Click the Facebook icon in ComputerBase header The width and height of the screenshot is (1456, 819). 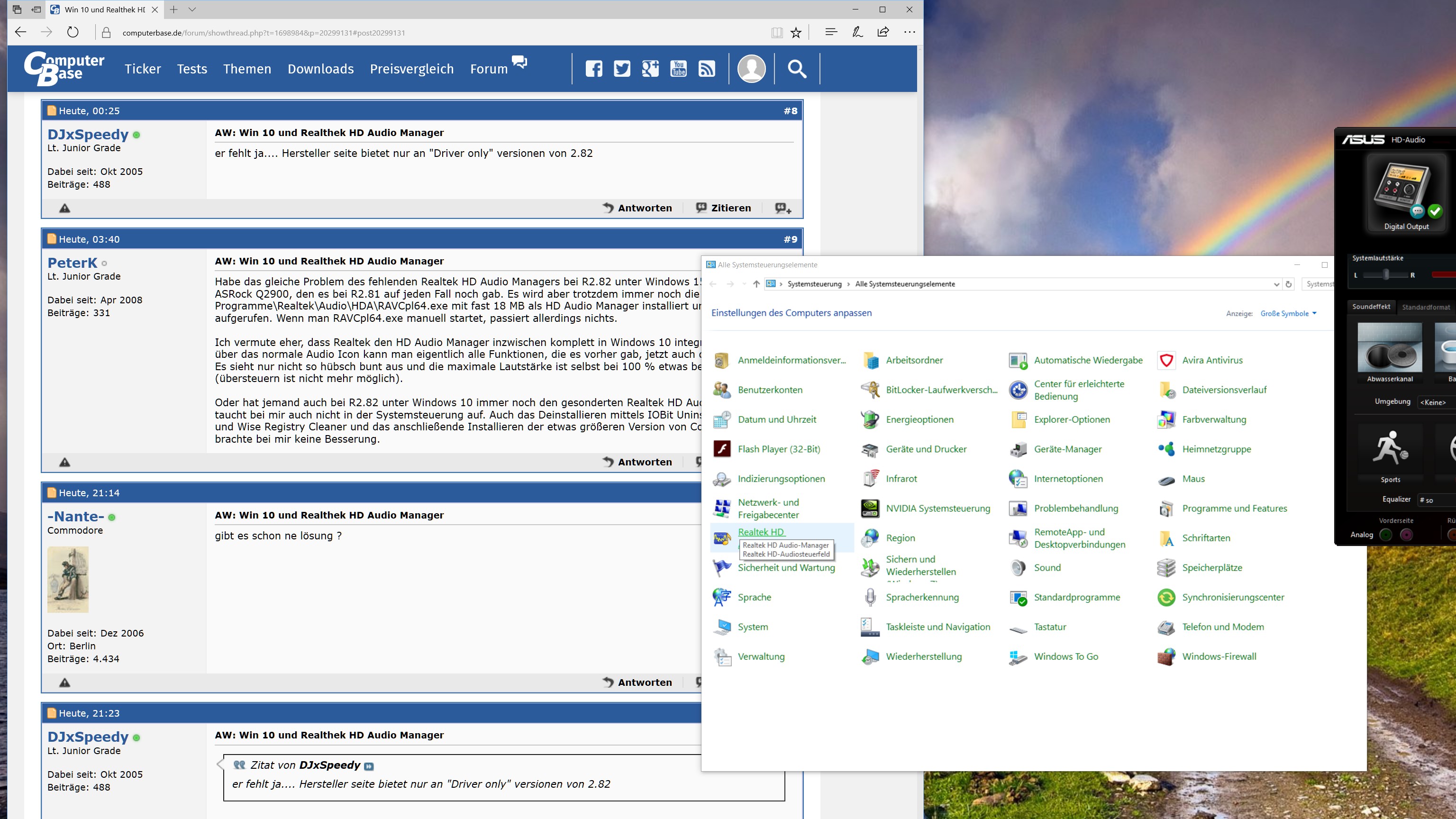(x=593, y=69)
